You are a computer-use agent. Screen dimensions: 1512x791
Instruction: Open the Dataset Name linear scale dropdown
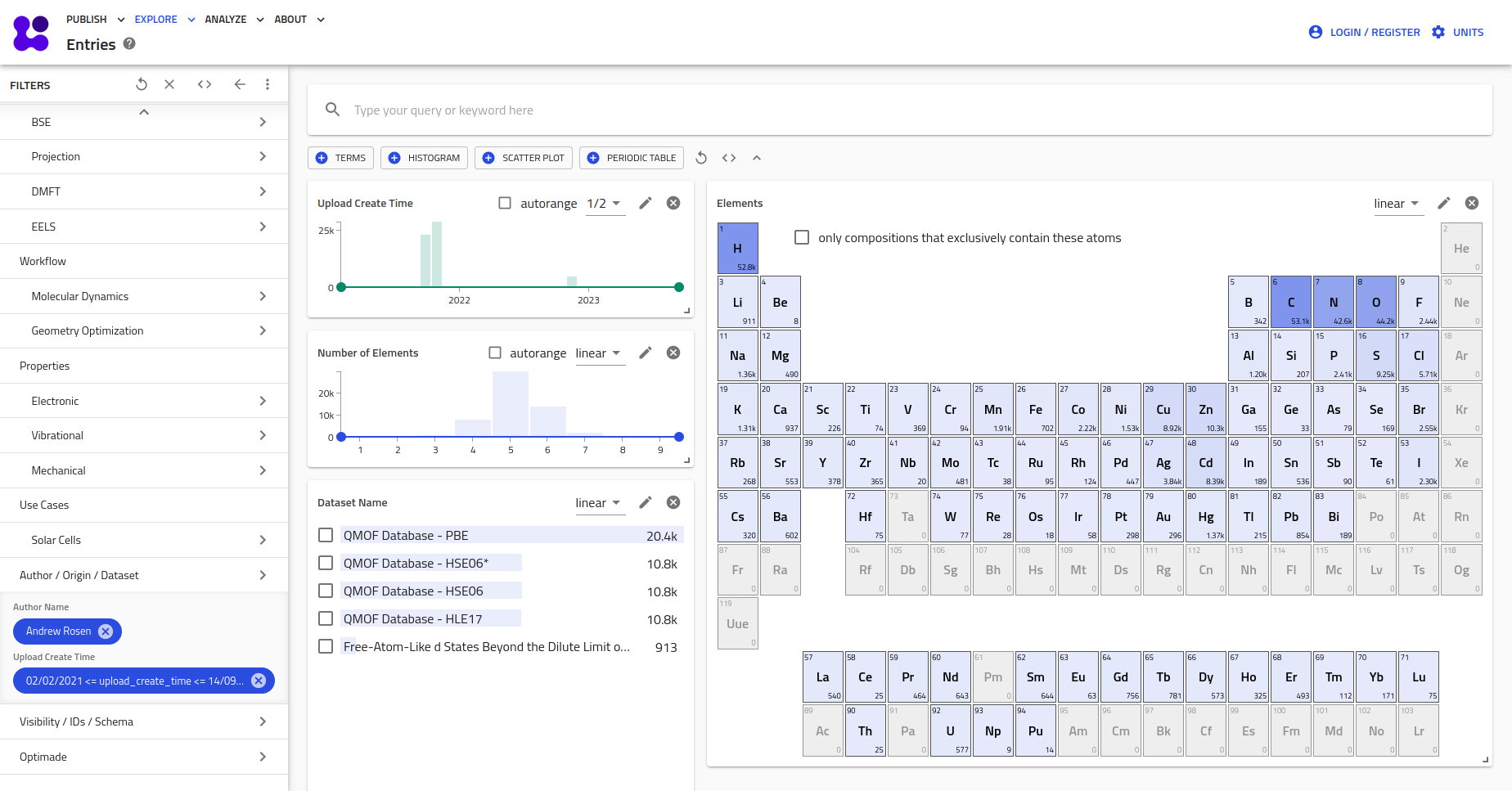point(599,503)
